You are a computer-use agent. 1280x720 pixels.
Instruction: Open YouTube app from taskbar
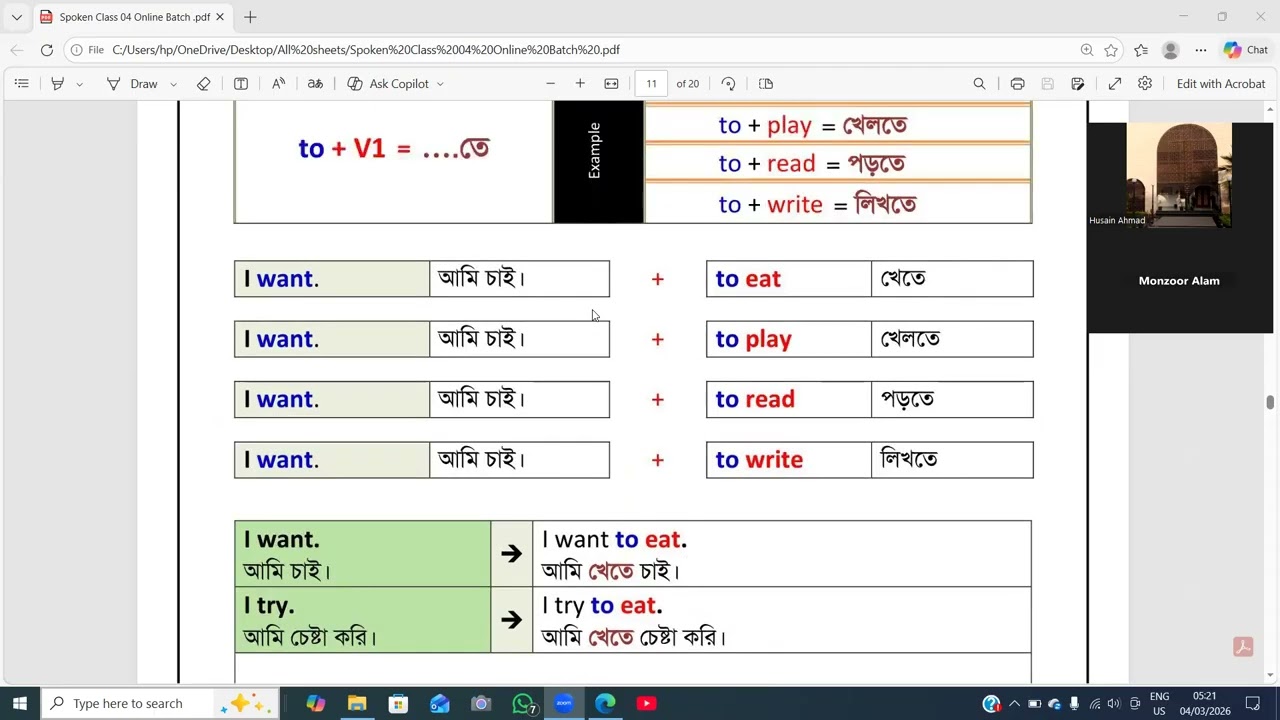[x=647, y=703]
